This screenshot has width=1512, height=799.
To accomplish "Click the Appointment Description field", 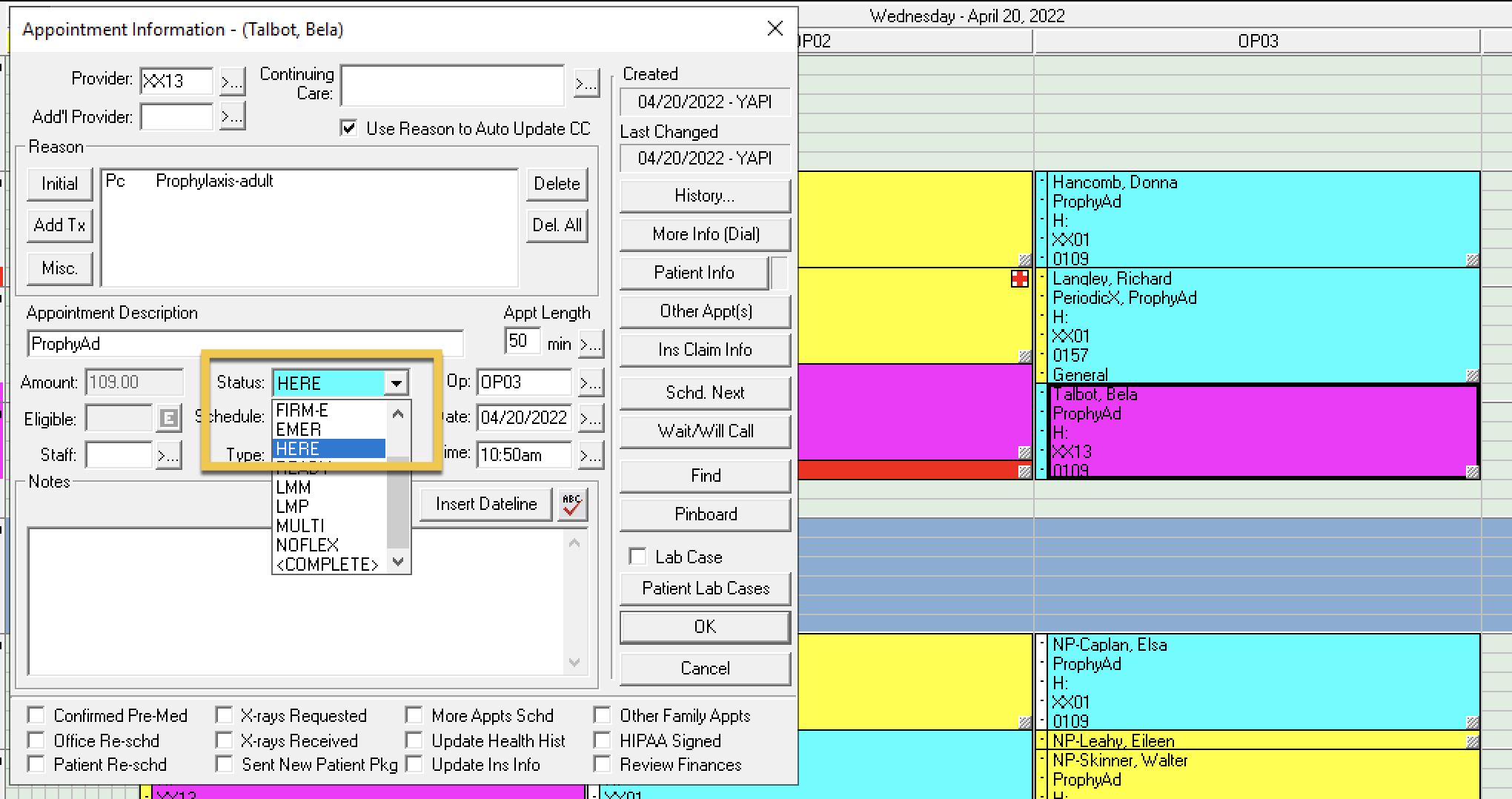I will [245, 344].
